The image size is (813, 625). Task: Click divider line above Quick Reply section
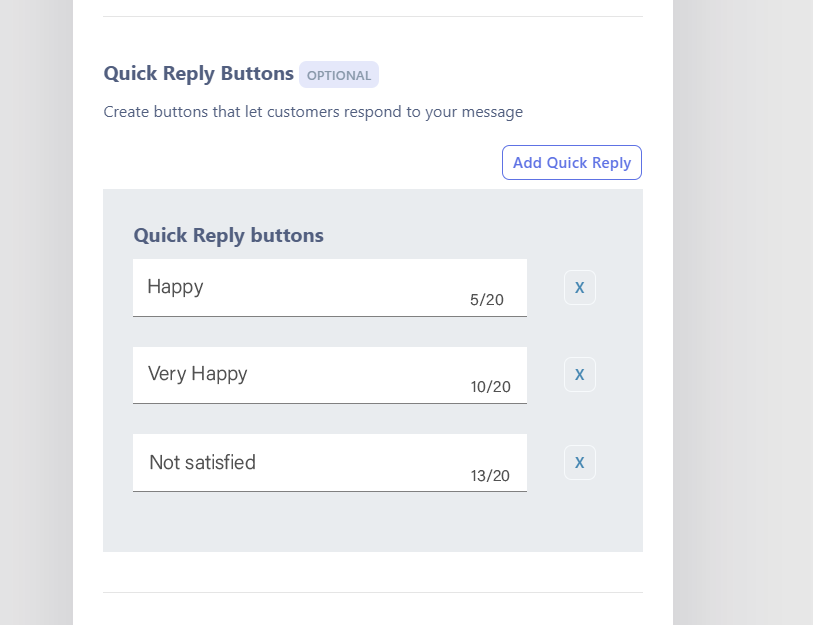pyautogui.click(x=372, y=17)
